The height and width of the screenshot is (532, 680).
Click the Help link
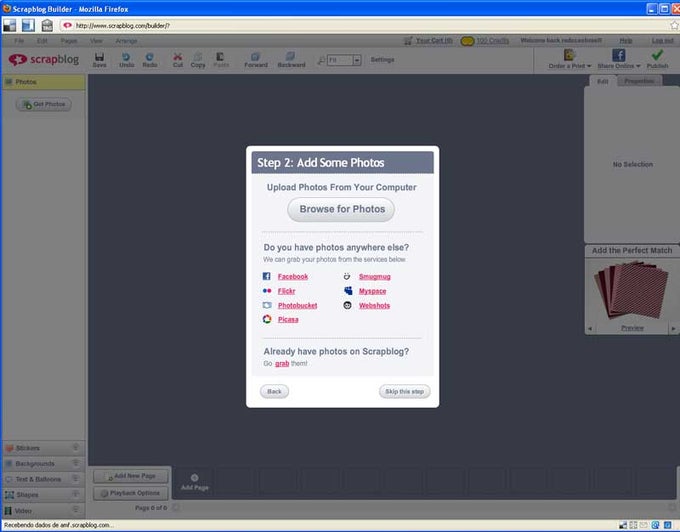click(625, 41)
